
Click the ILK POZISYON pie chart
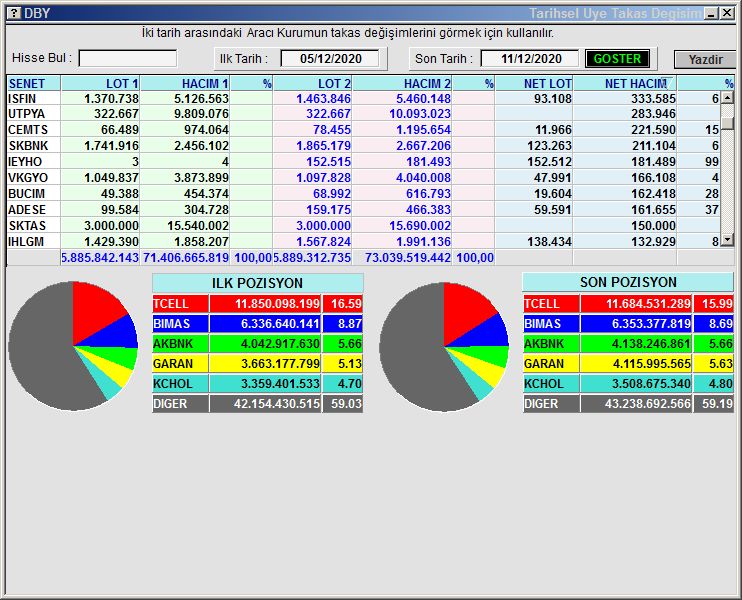[x=73, y=346]
